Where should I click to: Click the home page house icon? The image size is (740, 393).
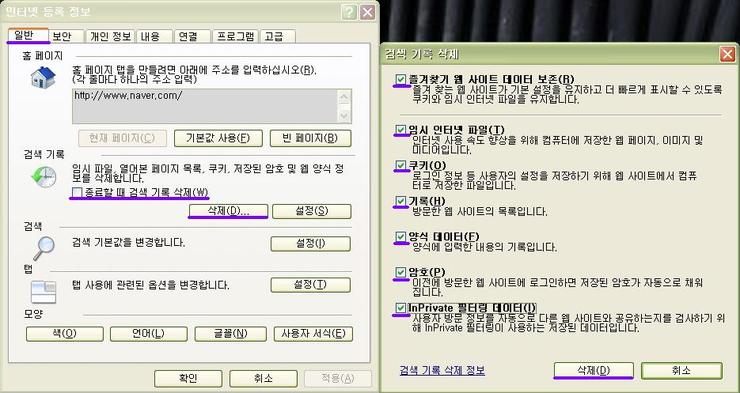point(43,77)
